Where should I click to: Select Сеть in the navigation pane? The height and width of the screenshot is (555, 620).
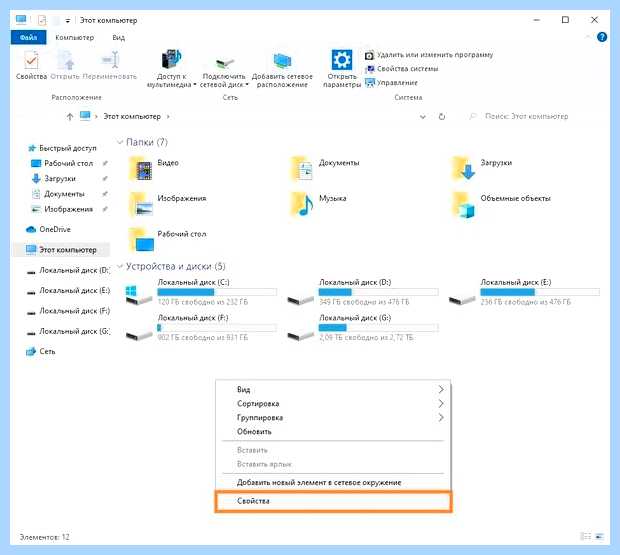(x=41, y=351)
